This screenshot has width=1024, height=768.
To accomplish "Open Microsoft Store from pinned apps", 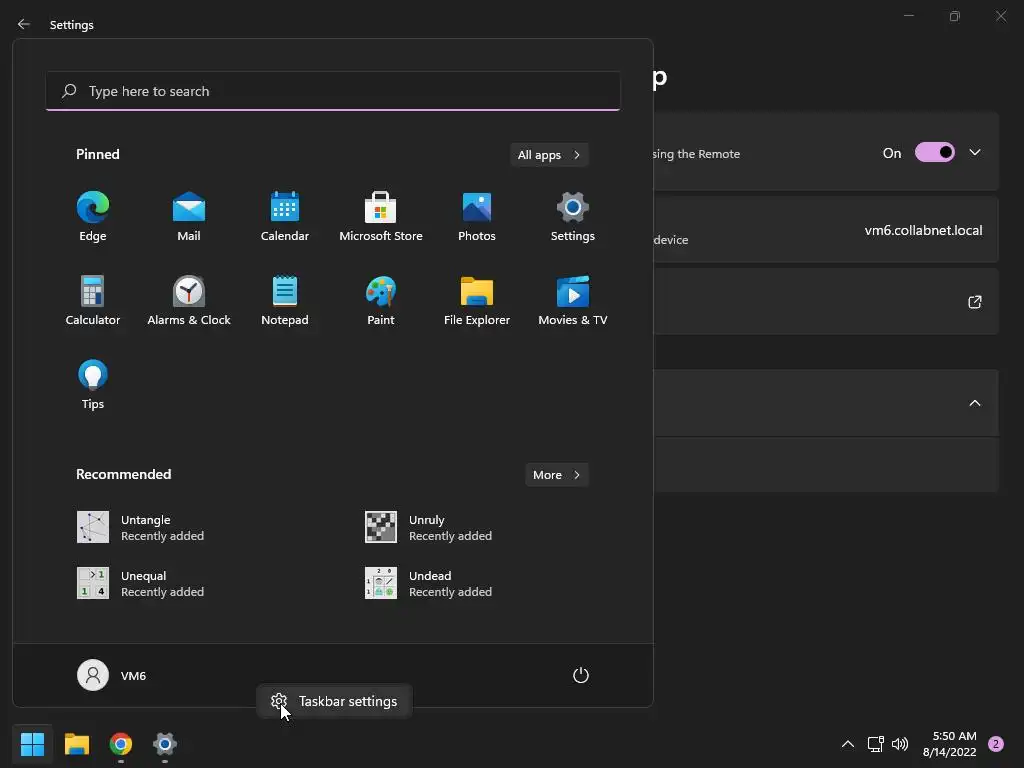I will point(381,217).
